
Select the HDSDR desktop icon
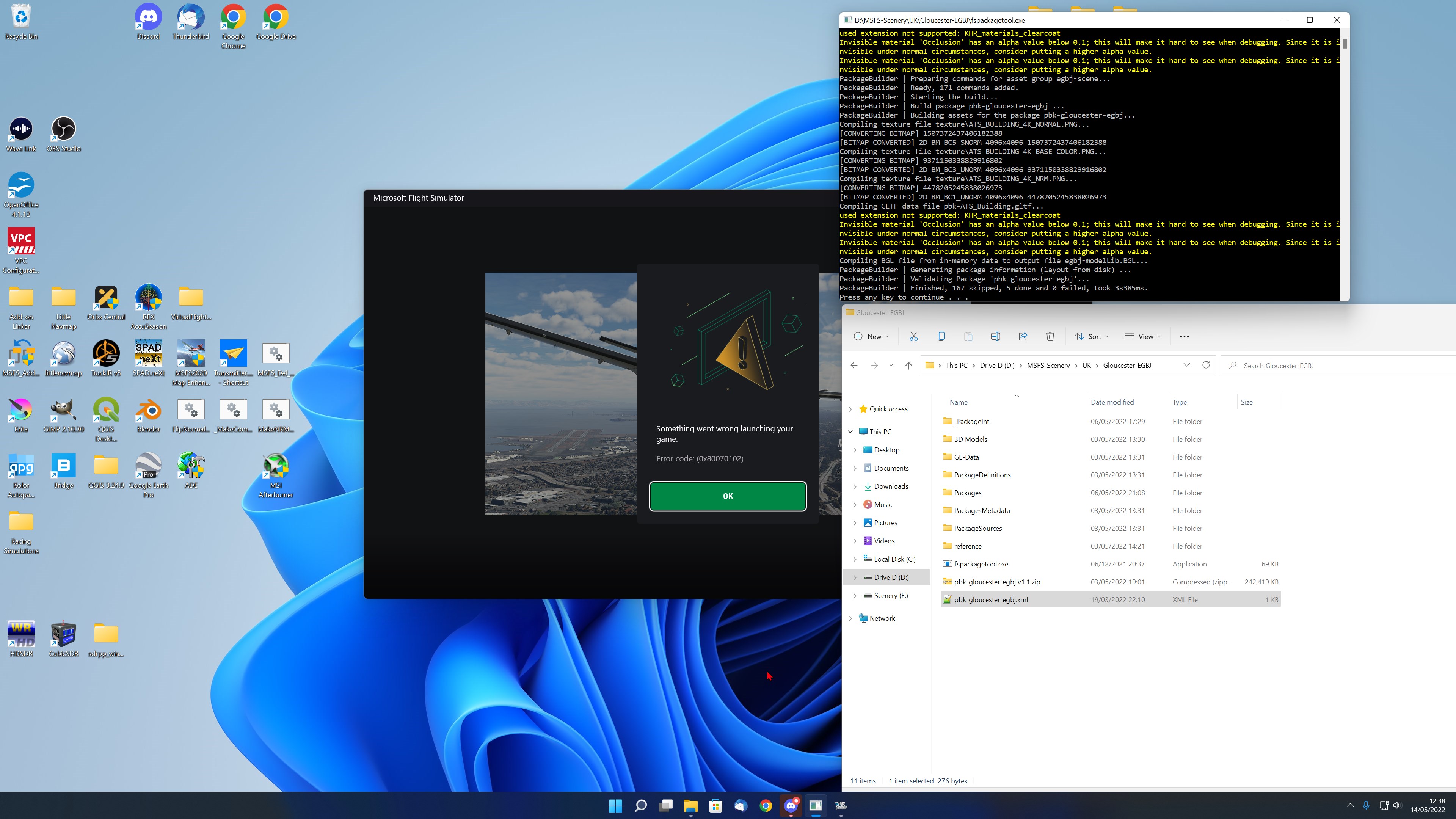(21, 639)
